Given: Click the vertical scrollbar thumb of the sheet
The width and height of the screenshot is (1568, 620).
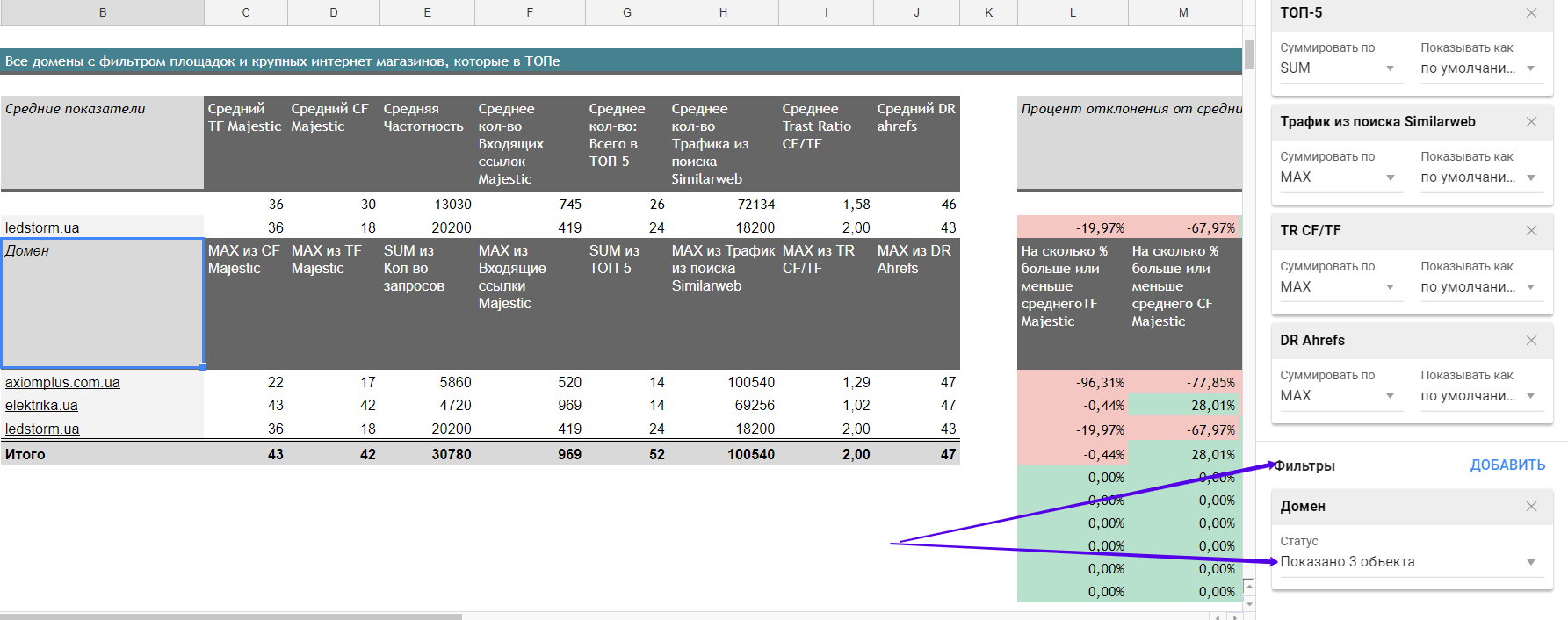Looking at the screenshot, I should coord(1248,54).
